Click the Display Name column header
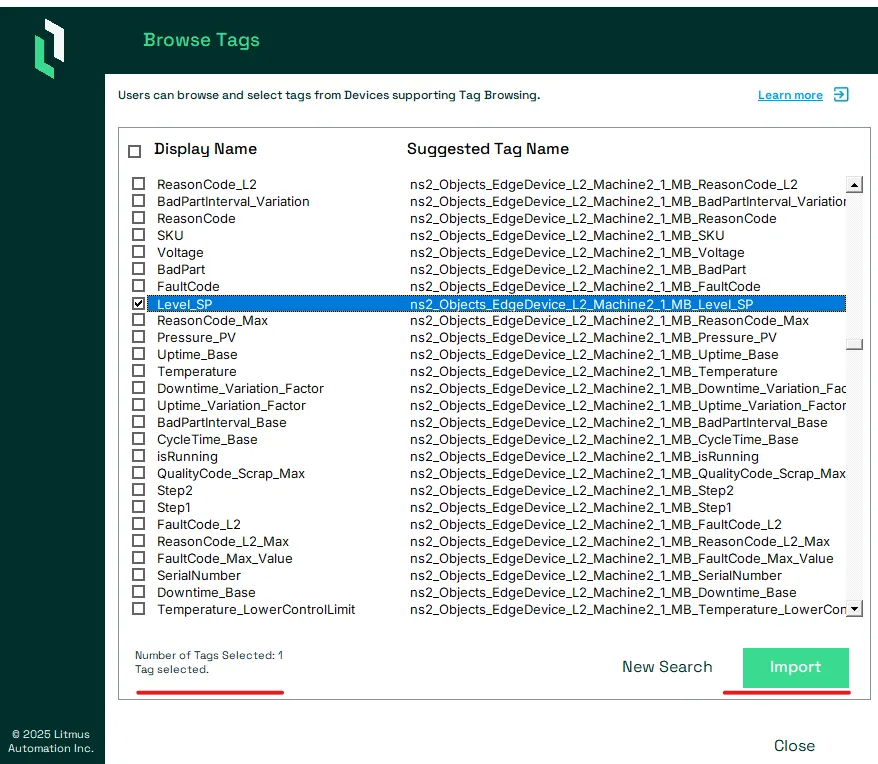878x764 pixels. [206, 149]
